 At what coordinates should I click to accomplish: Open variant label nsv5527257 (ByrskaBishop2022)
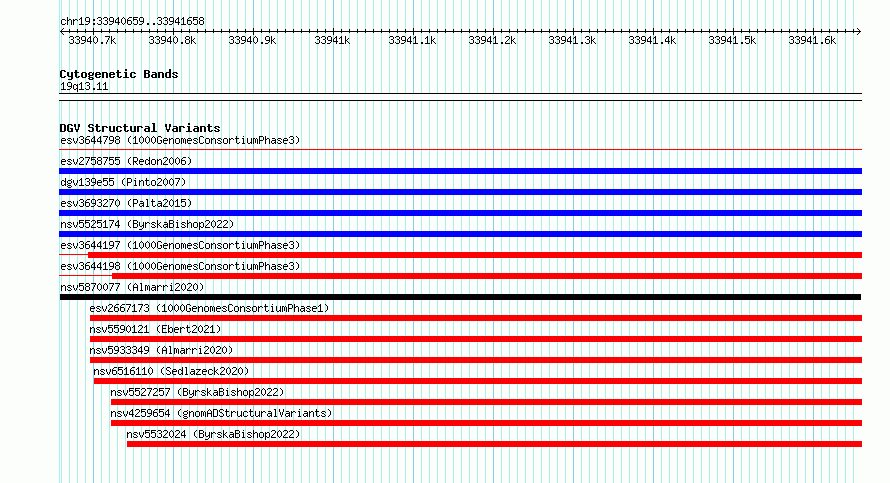197,392
